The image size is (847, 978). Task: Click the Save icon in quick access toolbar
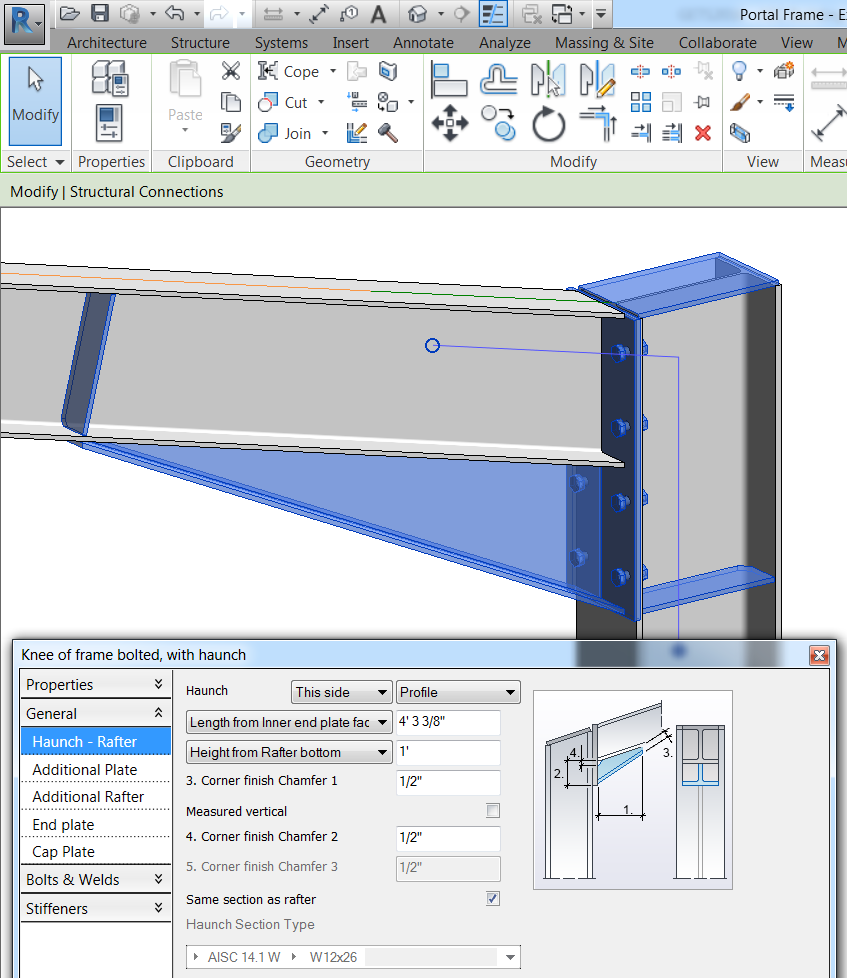click(99, 14)
